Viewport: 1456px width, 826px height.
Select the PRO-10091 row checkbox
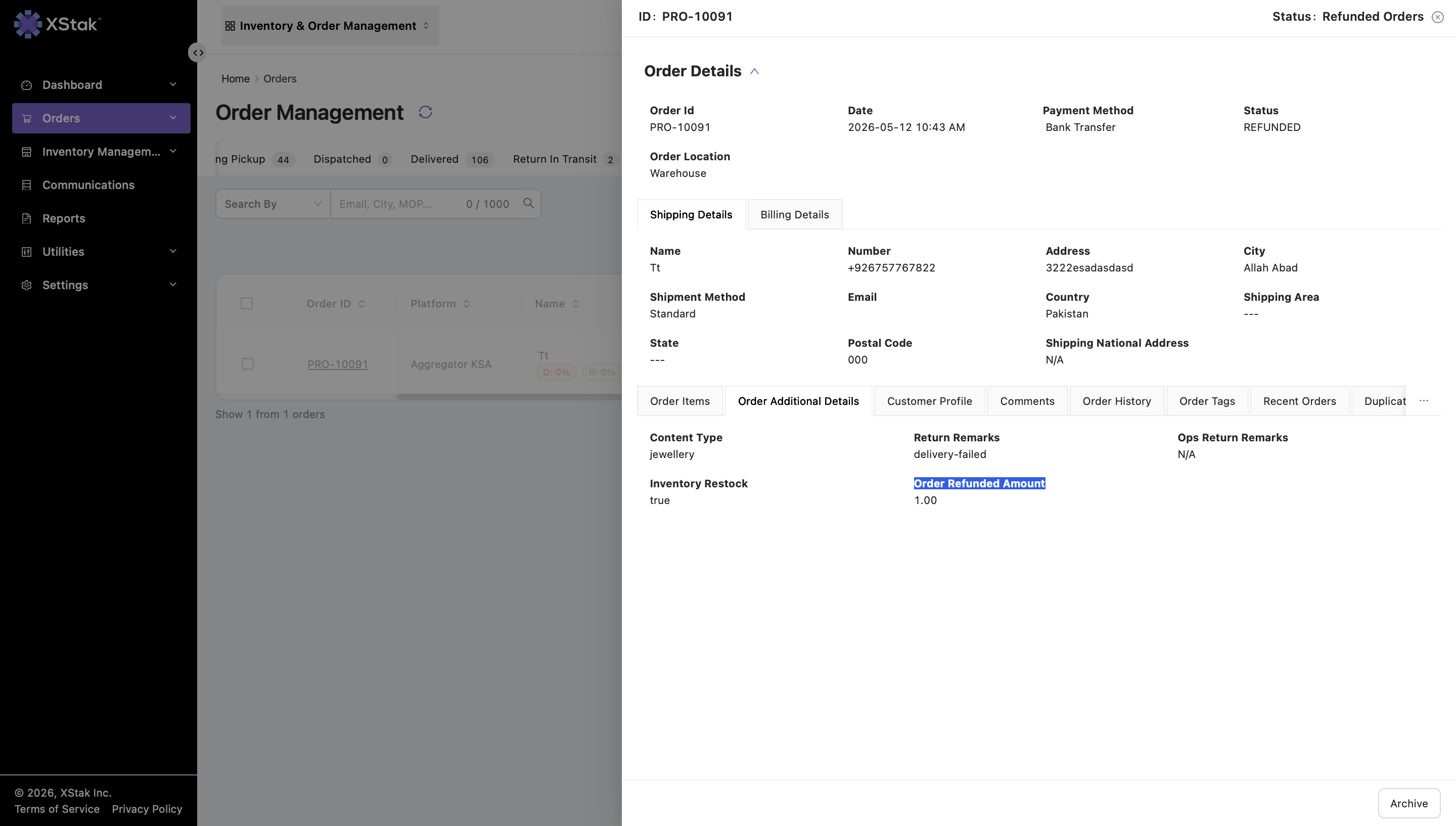247,364
